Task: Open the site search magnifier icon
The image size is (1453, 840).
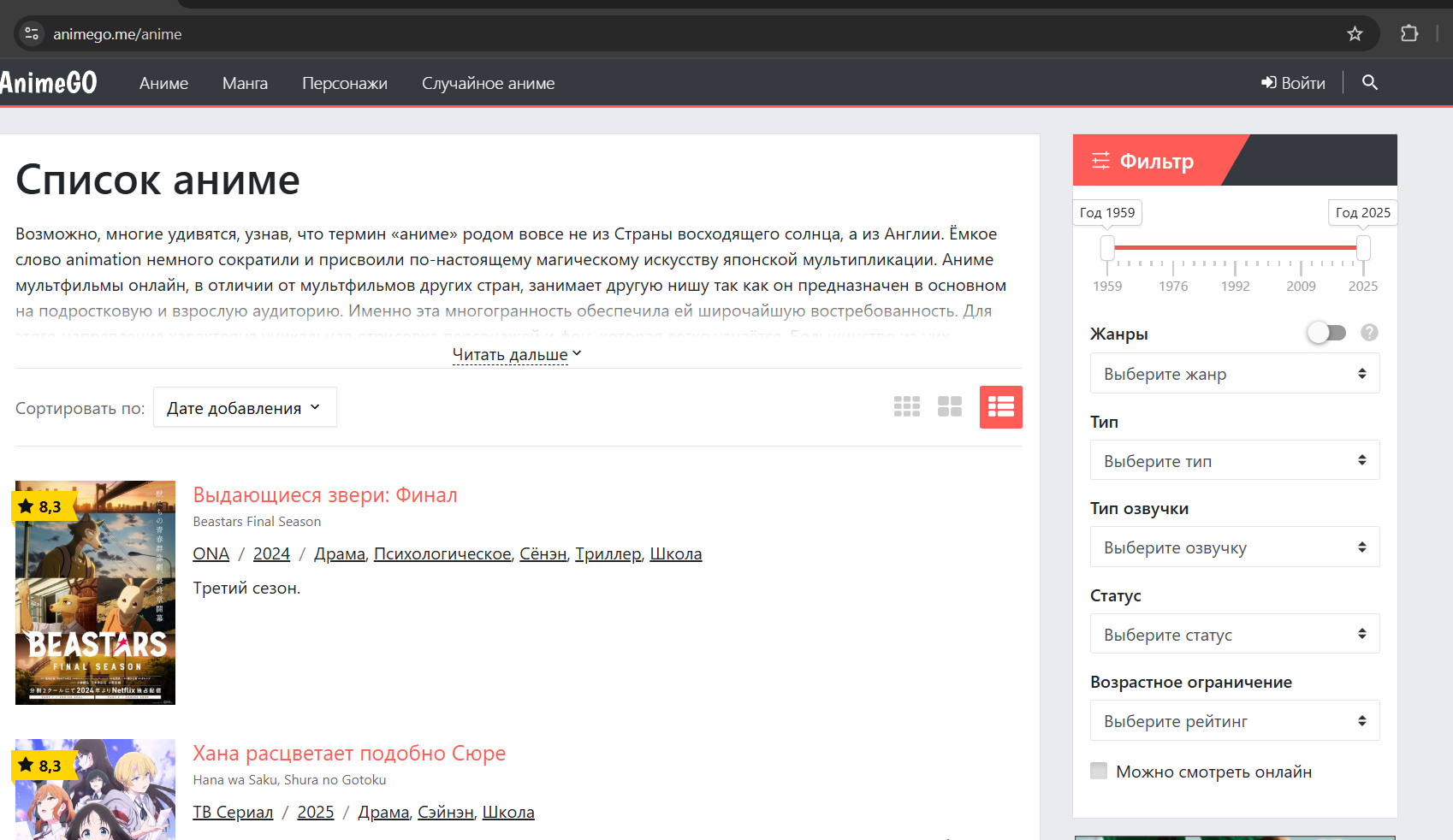Action: pos(1369,82)
